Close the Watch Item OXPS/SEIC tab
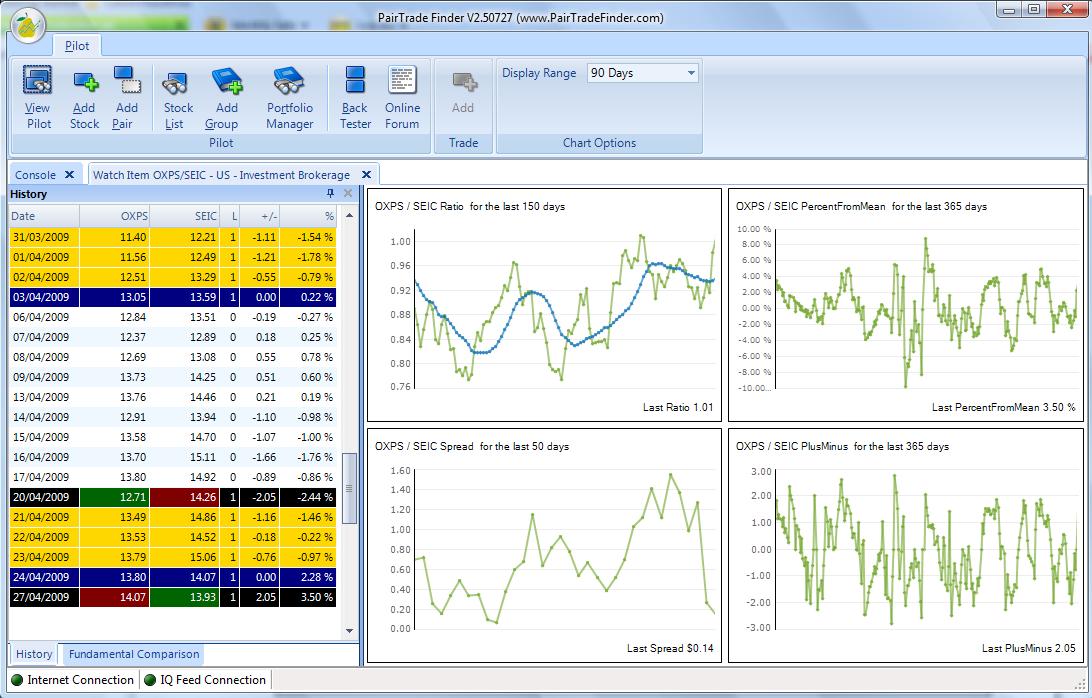The image size is (1092, 698). tap(366, 175)
